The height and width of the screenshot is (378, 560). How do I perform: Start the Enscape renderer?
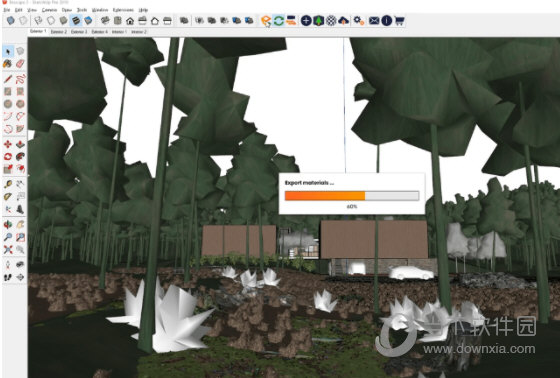tap(266, 21)
